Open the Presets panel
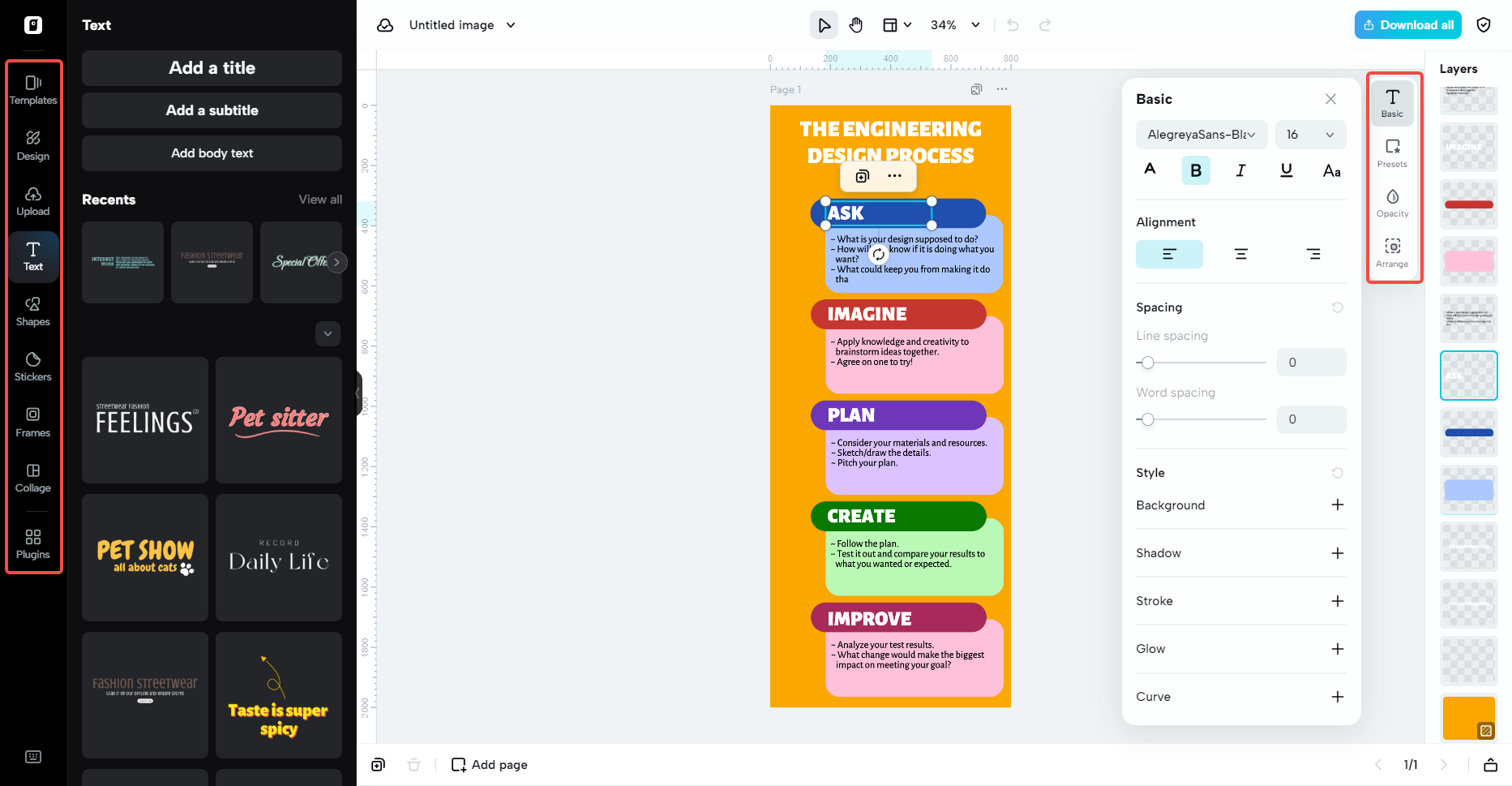This screenshot has height=786, width=1512. click(x=1392, y=152)
